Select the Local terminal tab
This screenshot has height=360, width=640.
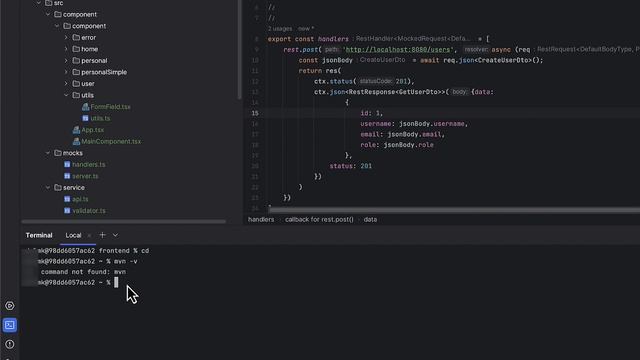tap(73, 236)
